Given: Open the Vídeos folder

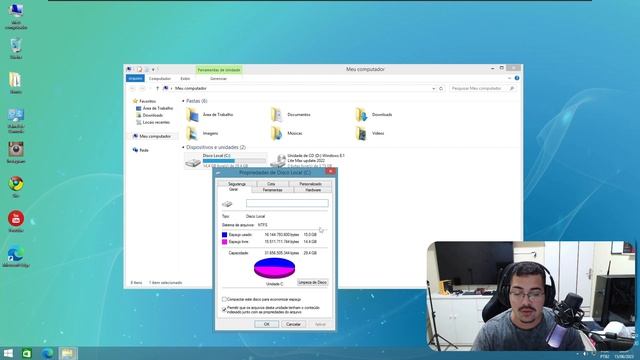Looking at the screenshot, I should (x=370, y=133).
